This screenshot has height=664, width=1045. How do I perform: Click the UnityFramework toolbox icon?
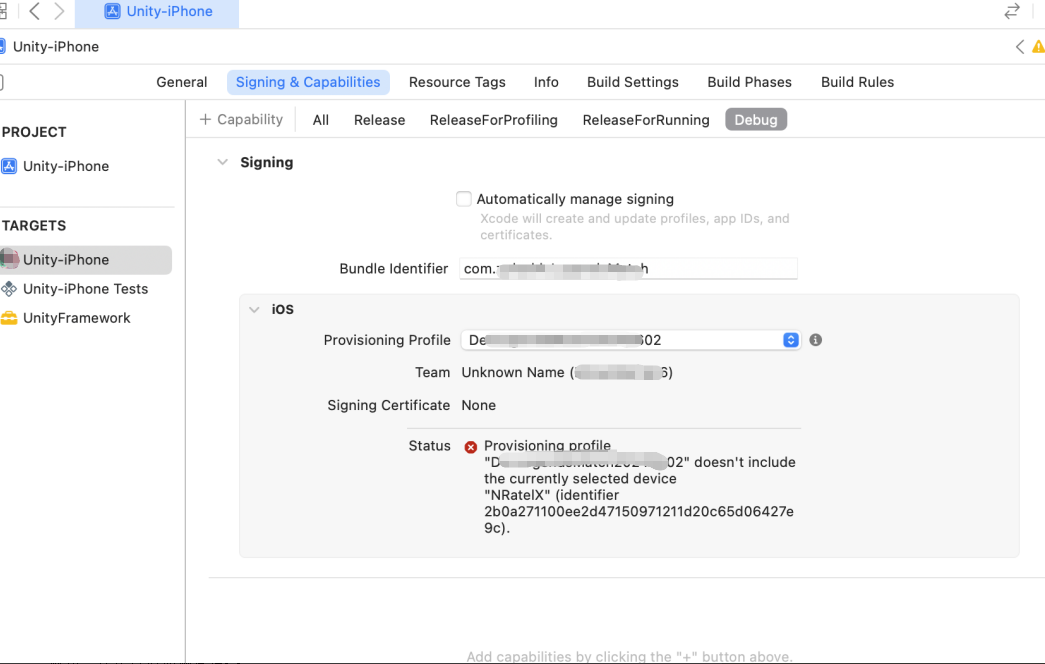click(9, 318)
